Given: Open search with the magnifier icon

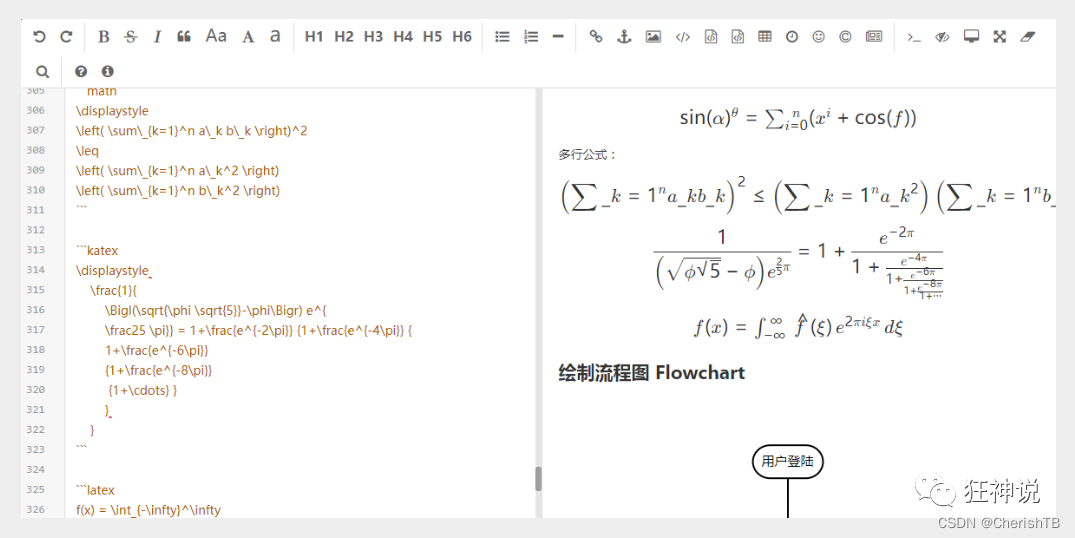Looking at the screenshot, I should [x=43, y=71].
